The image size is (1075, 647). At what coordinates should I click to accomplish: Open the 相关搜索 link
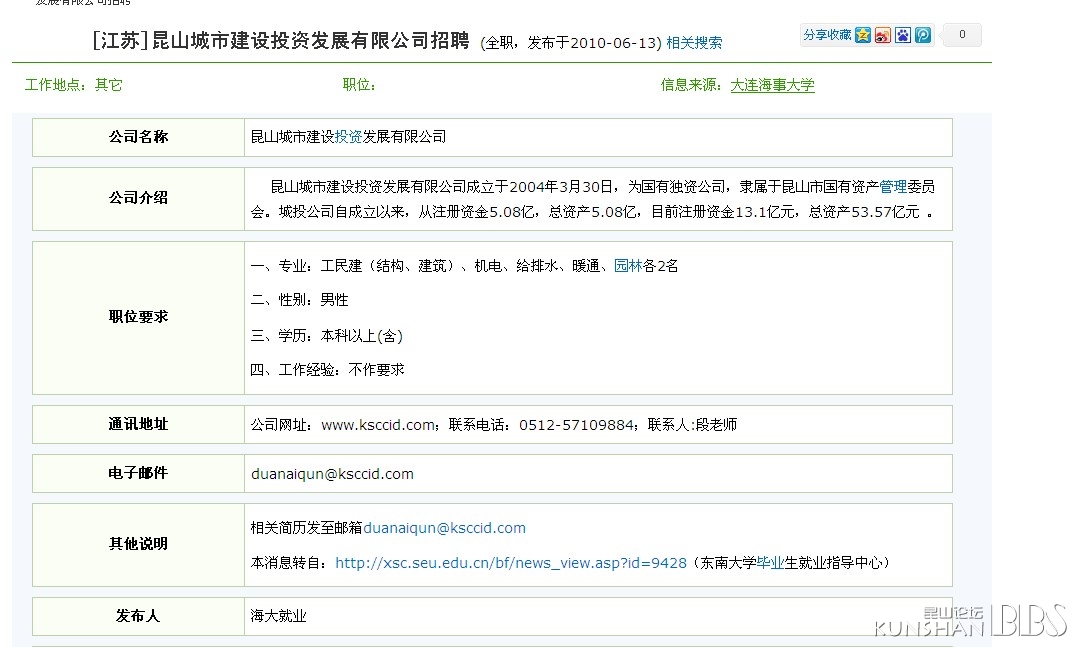[x=694, y=43]
